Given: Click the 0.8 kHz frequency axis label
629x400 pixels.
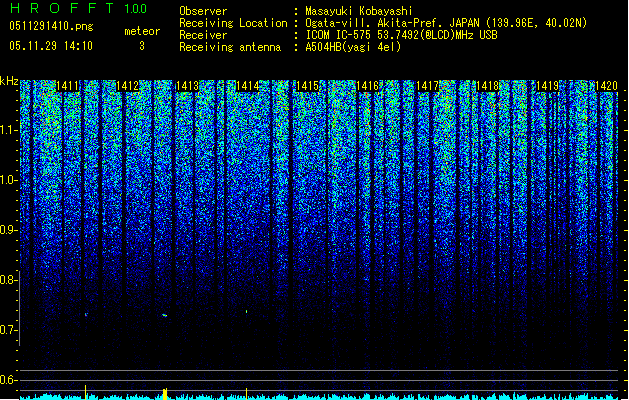Looking at the screenshot, I should pos(9,280).
